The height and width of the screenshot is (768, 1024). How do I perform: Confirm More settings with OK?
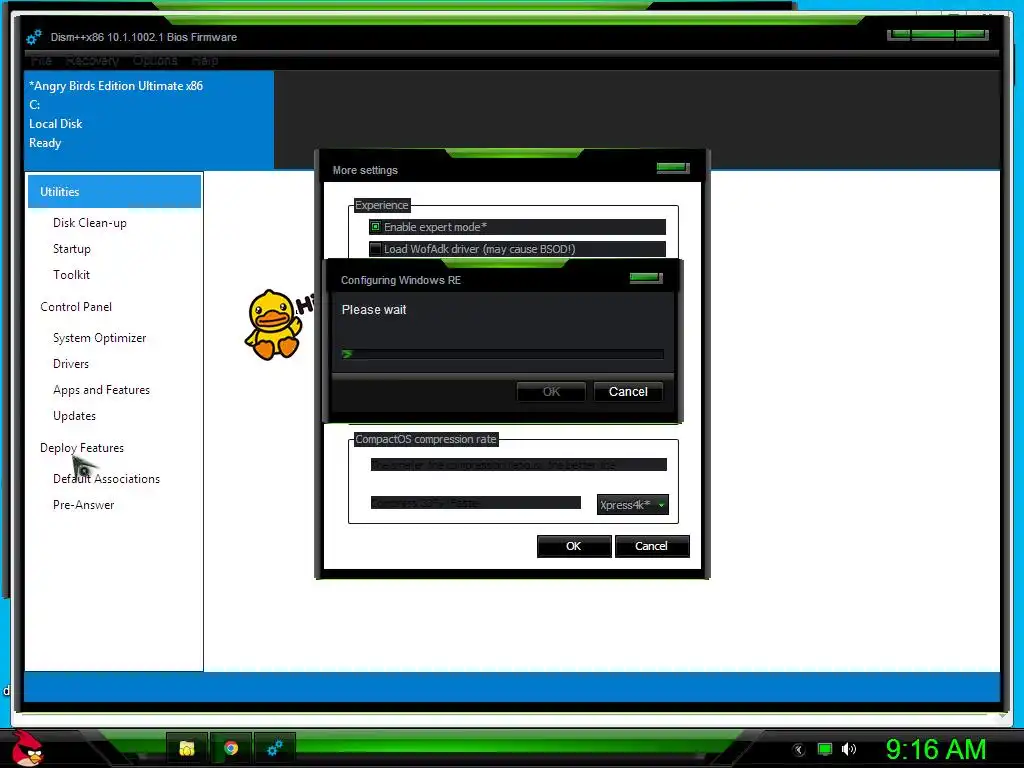coord(573,546)
